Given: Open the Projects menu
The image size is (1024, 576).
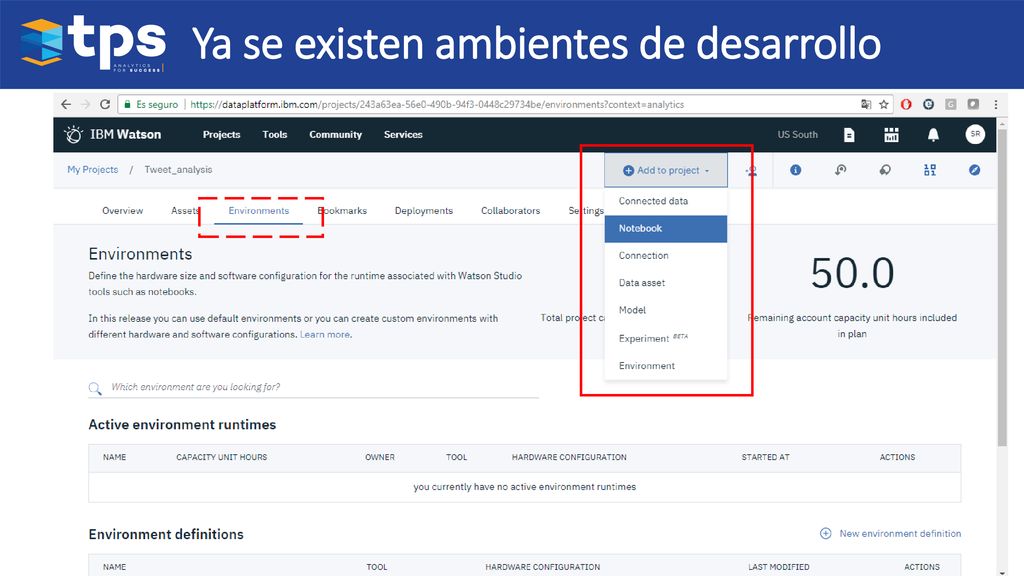Looking at the screenshot, I should [x=221, y=135].
